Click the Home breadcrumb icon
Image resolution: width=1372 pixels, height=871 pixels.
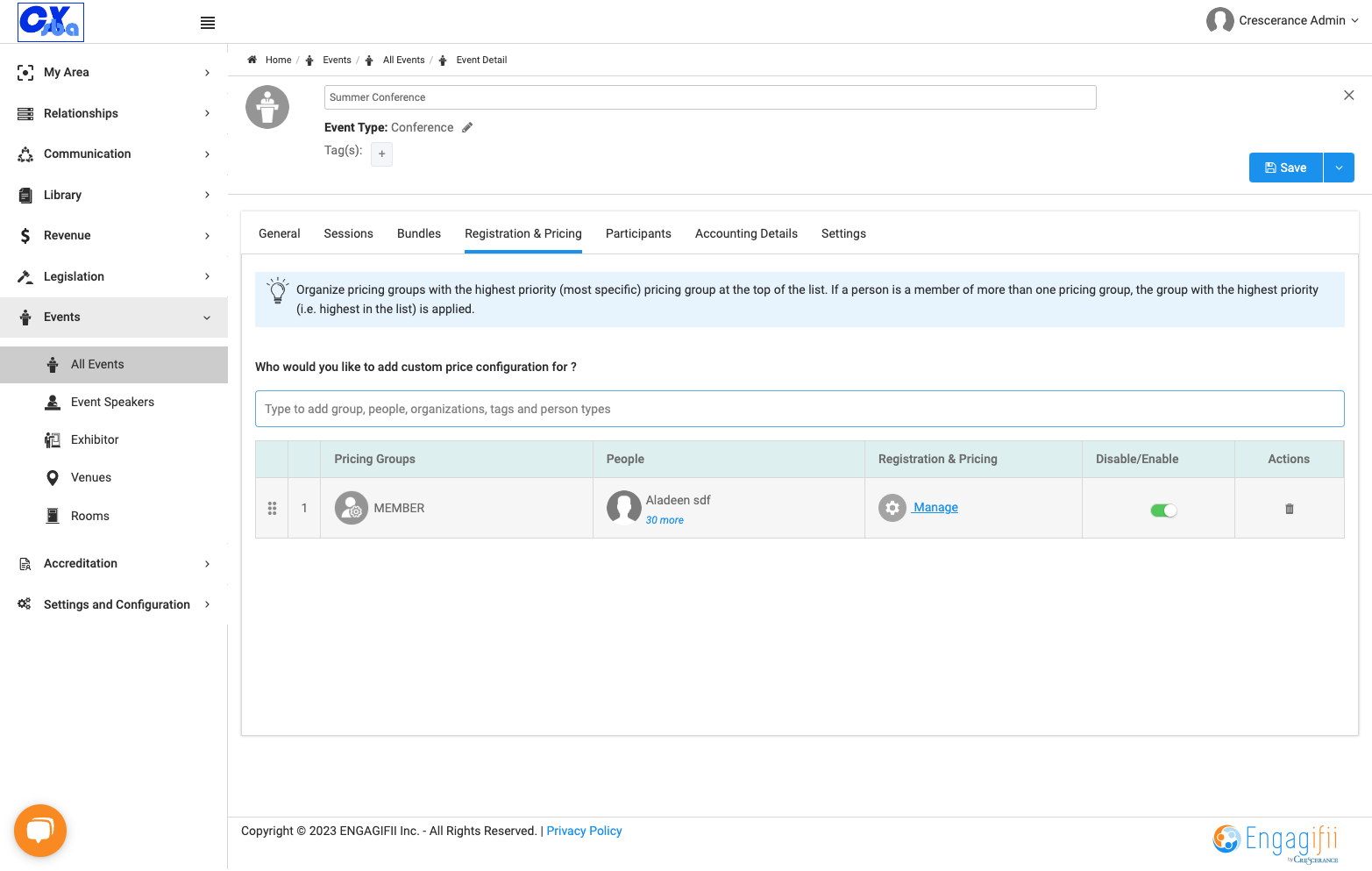coord(252,60)
